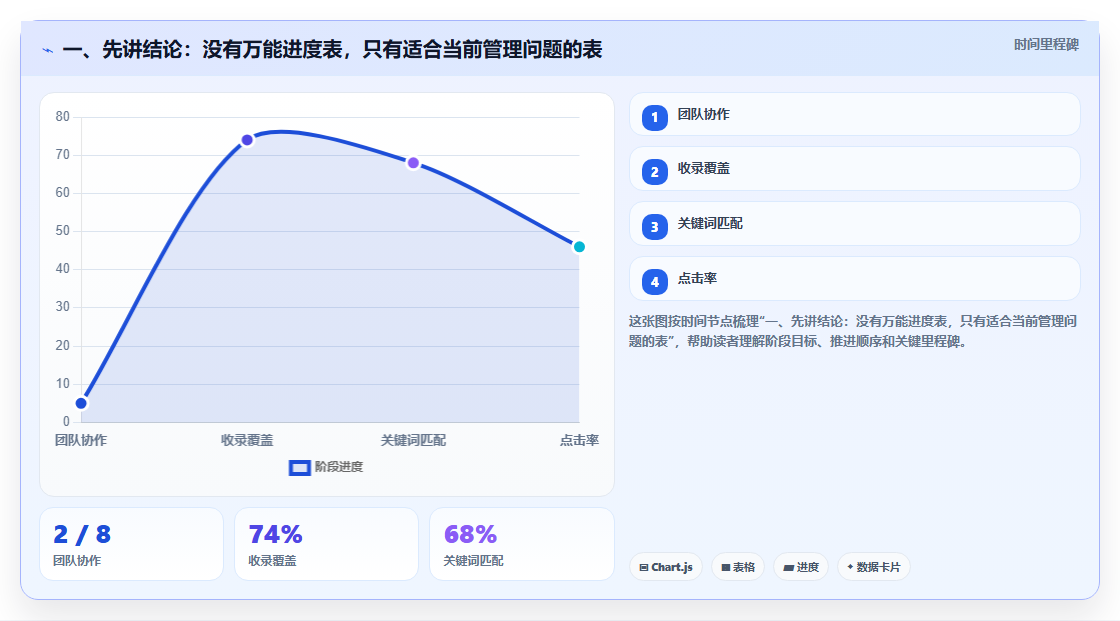Click the 80 y-axis value

click(63, 116)
